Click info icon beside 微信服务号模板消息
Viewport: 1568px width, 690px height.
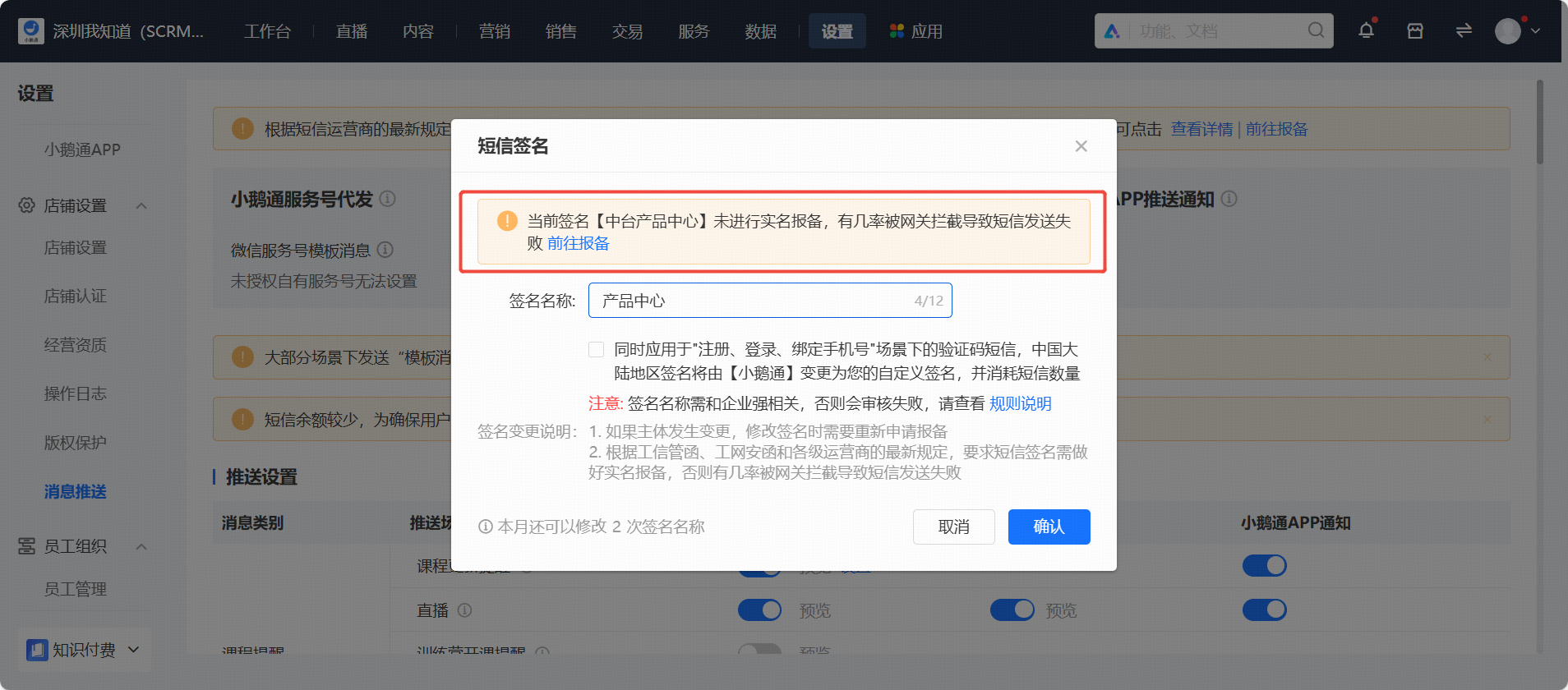point(385,250)
